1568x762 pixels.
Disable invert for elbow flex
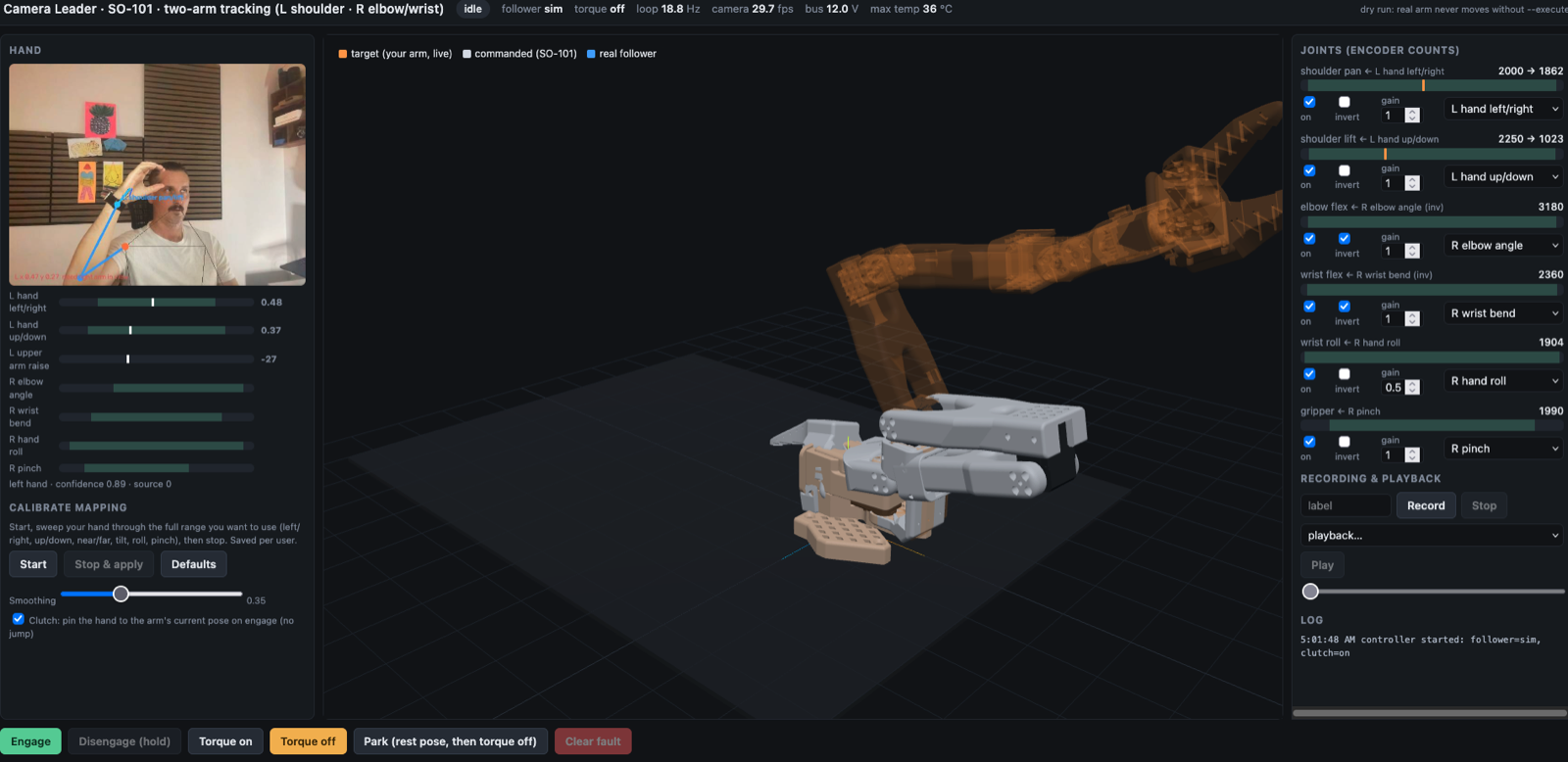pos(1345,238)
